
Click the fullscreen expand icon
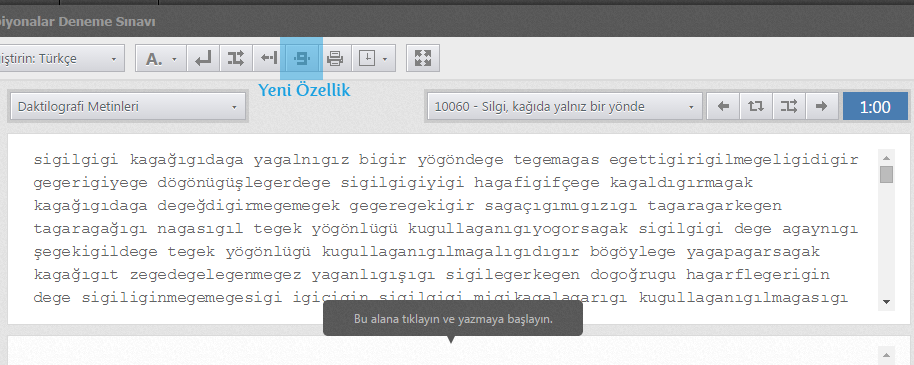423,58
